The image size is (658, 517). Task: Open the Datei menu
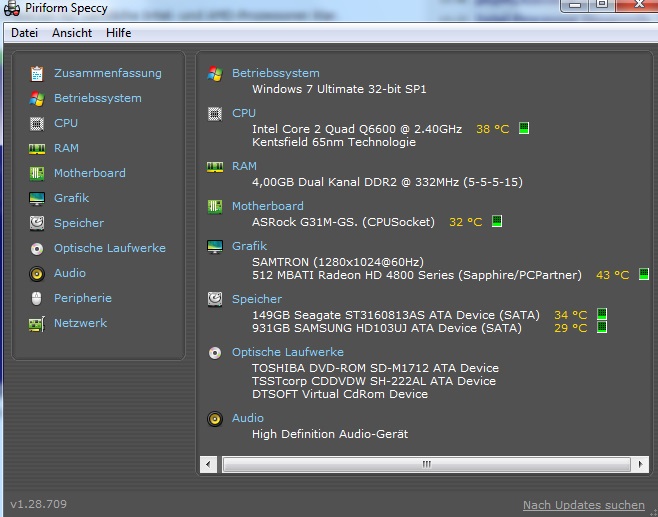24,33
